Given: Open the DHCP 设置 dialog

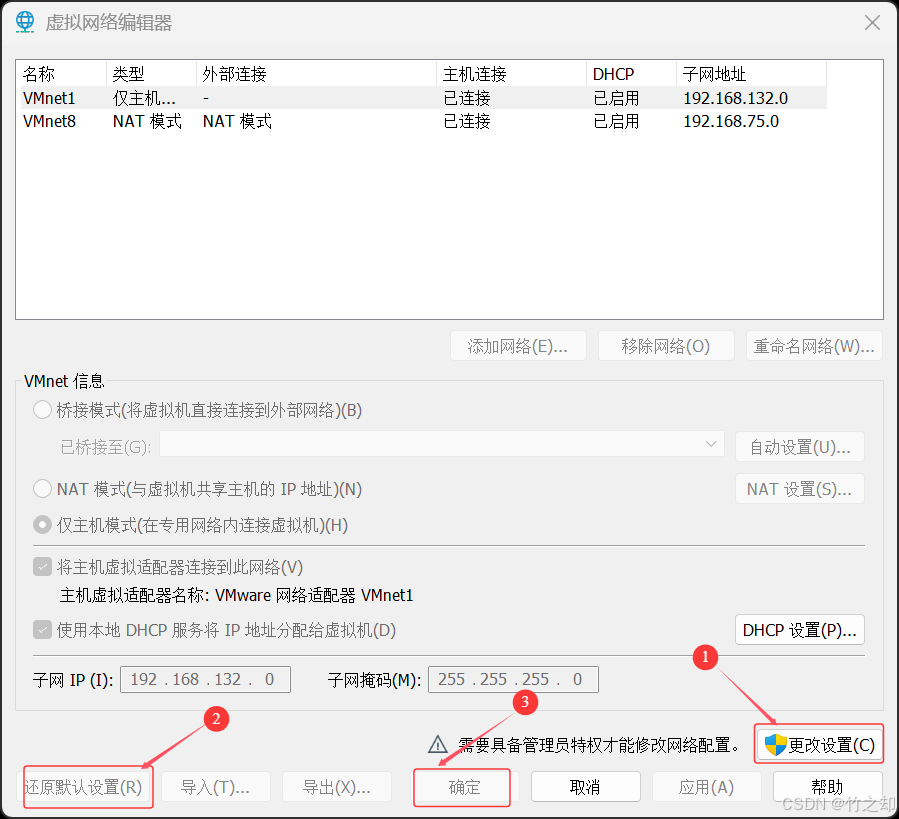Looking at the screenshot, I should click(x=799, y=629).
